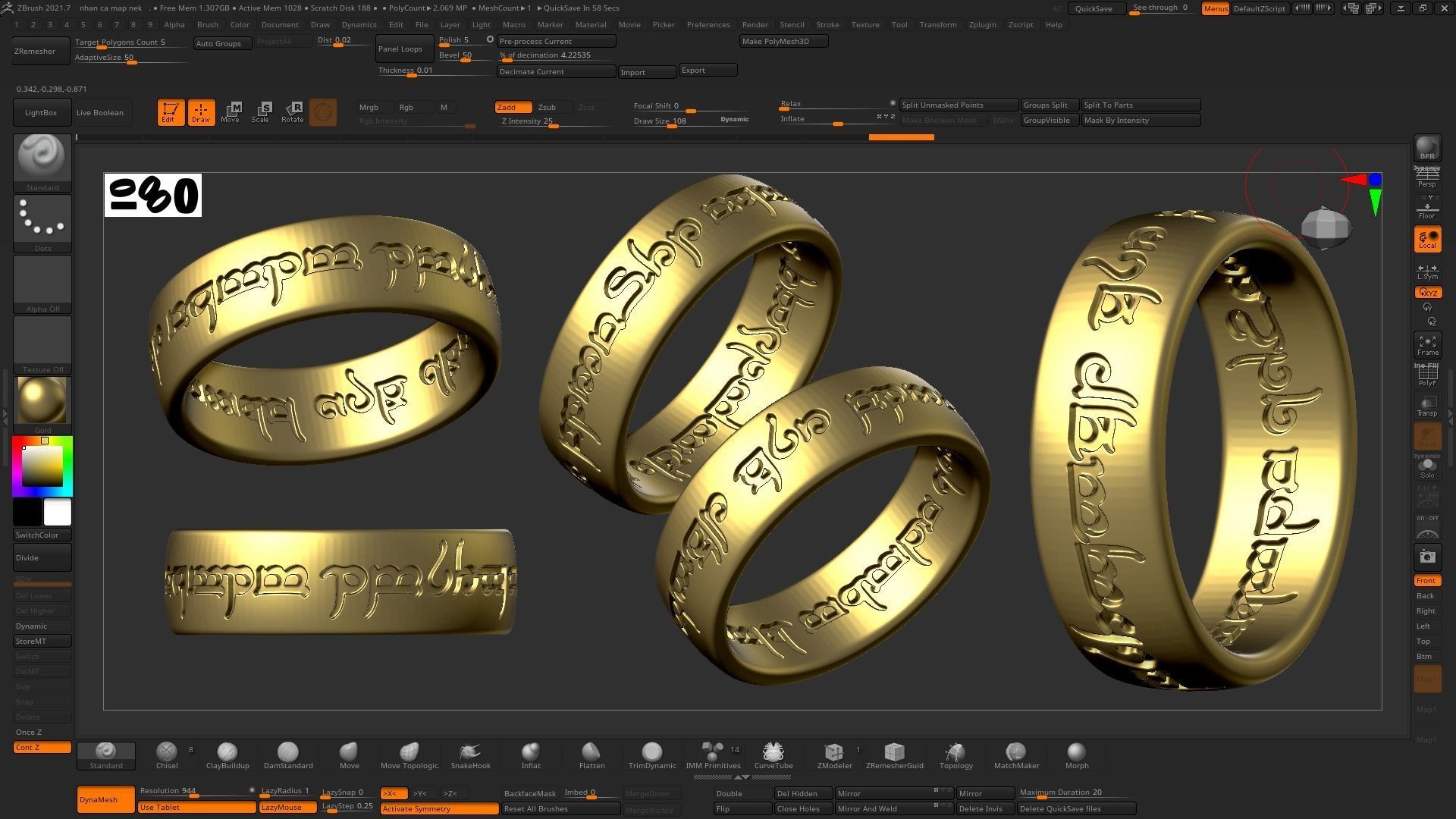
Task: Open the Zplugin menu
Action: (982, 24)
